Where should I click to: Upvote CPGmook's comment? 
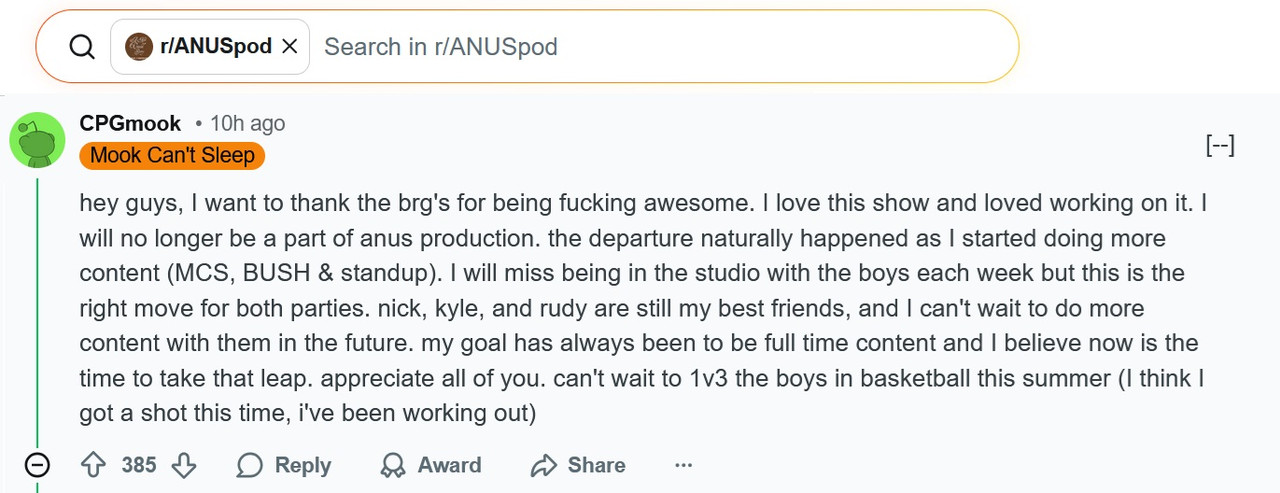[x=93, y=465]
